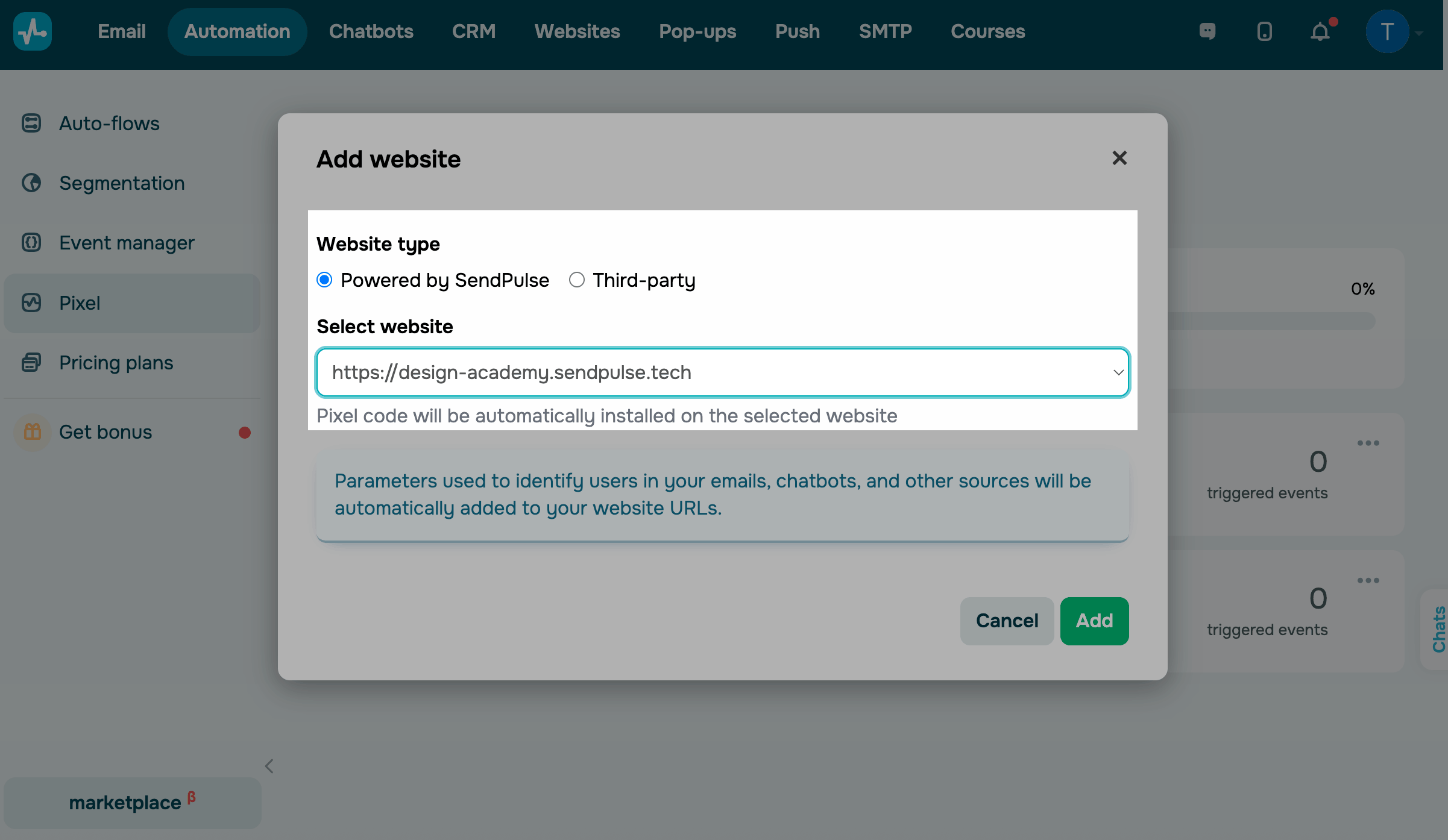The width and height of the screenshot is (1448, 840).
Task: Click the green Add button
Action: pos(1094,621)
